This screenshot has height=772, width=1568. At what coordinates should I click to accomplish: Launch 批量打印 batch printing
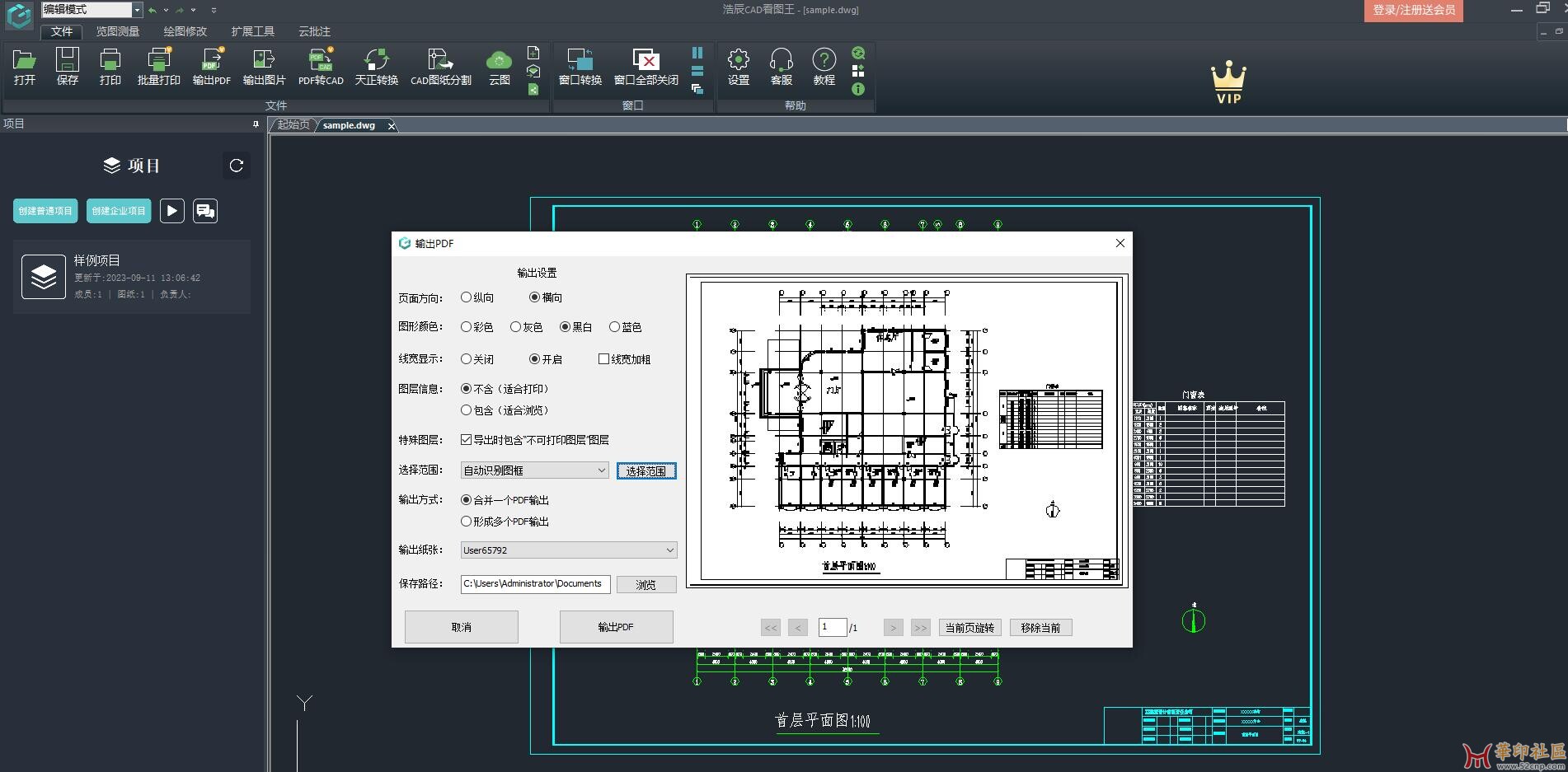[x=157, y=68]
